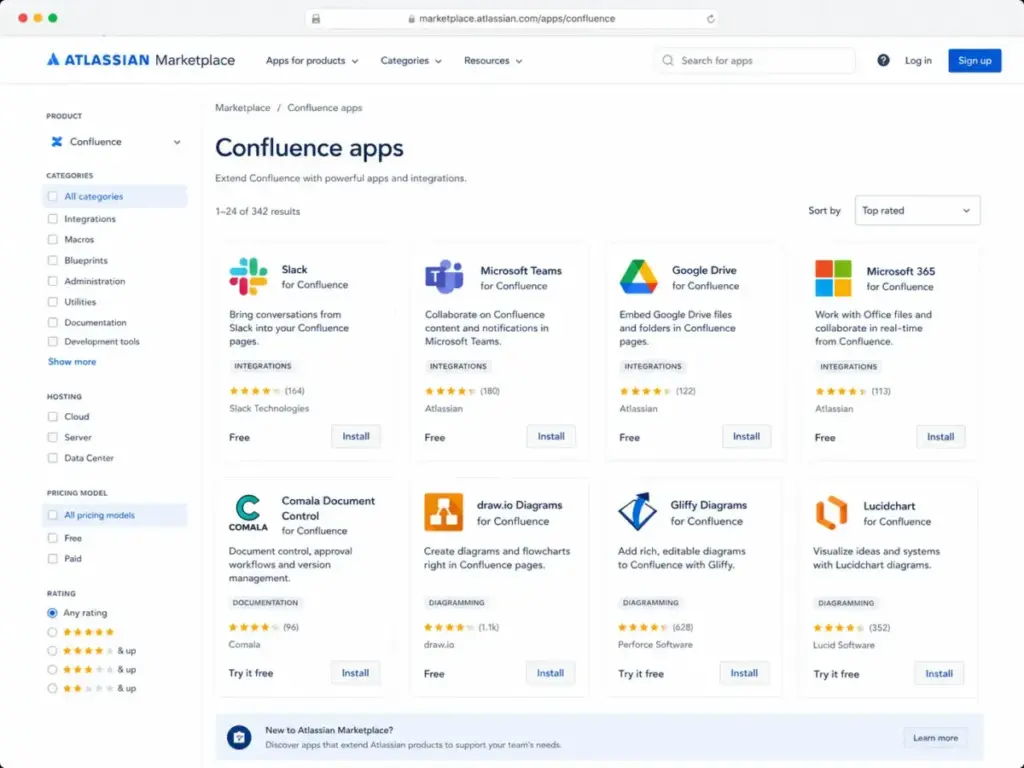Screen dimensions: 1024x768
Task: Click the Comala DOCUMENTATION tag
Action: point(265,602)
